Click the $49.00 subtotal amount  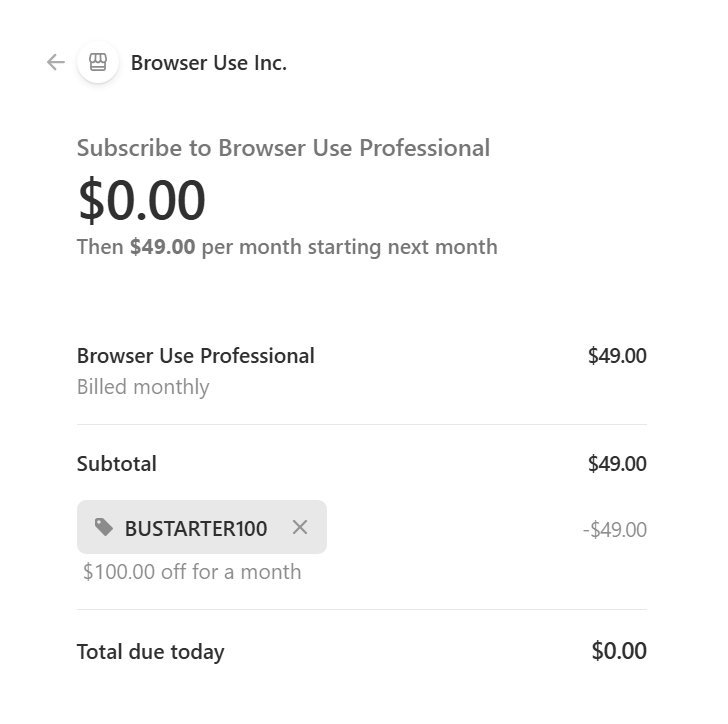(x=617, y=464)
